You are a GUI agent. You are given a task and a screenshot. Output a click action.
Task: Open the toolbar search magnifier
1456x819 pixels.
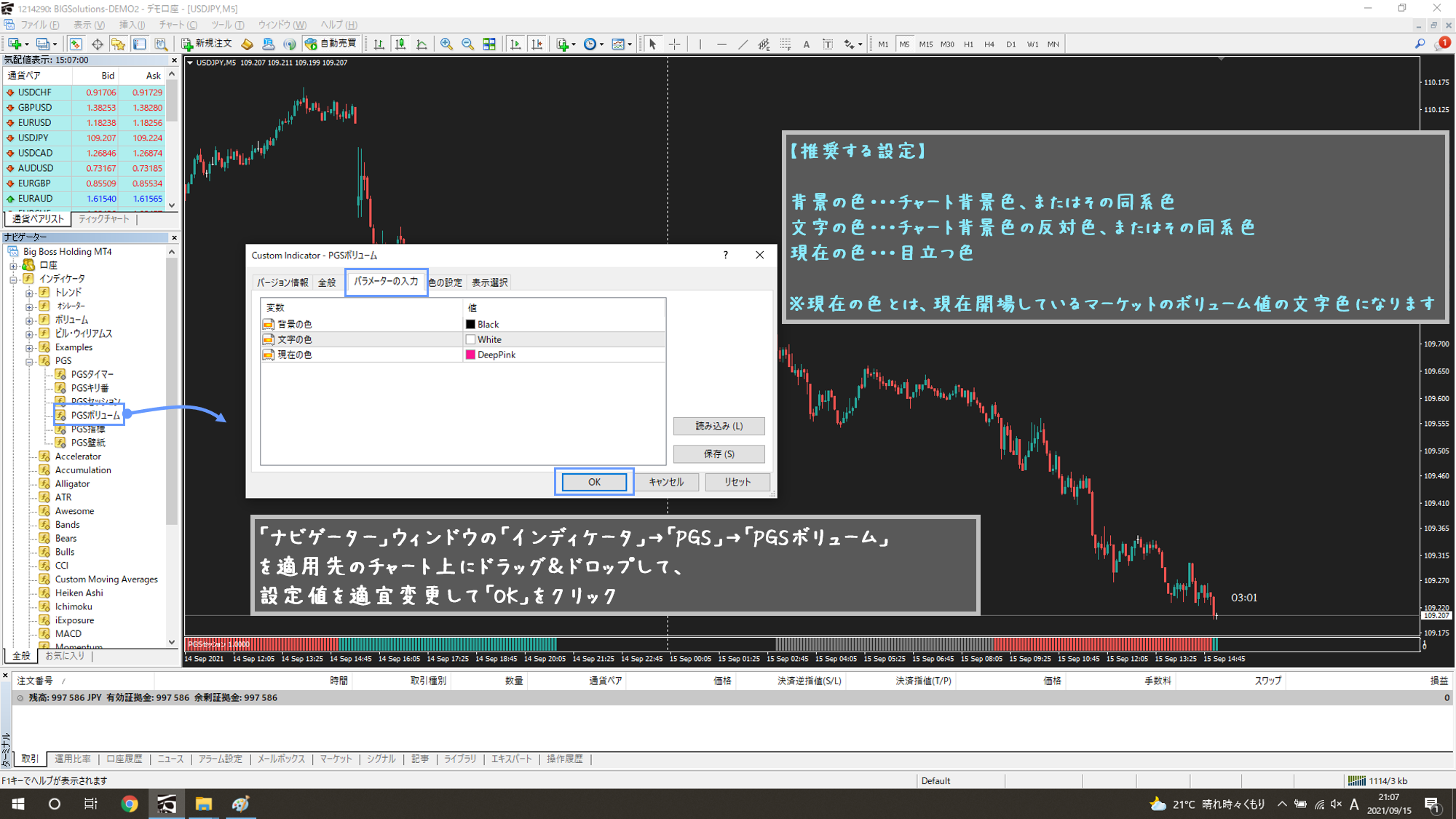pos(1420,44)
